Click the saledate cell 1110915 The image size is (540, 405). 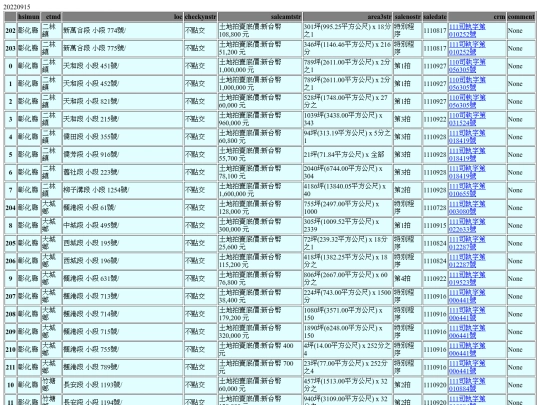tap(435, 226)
